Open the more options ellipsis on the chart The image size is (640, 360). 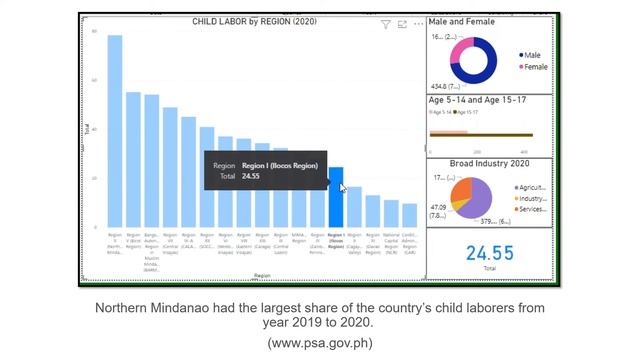tap(418, 24)
